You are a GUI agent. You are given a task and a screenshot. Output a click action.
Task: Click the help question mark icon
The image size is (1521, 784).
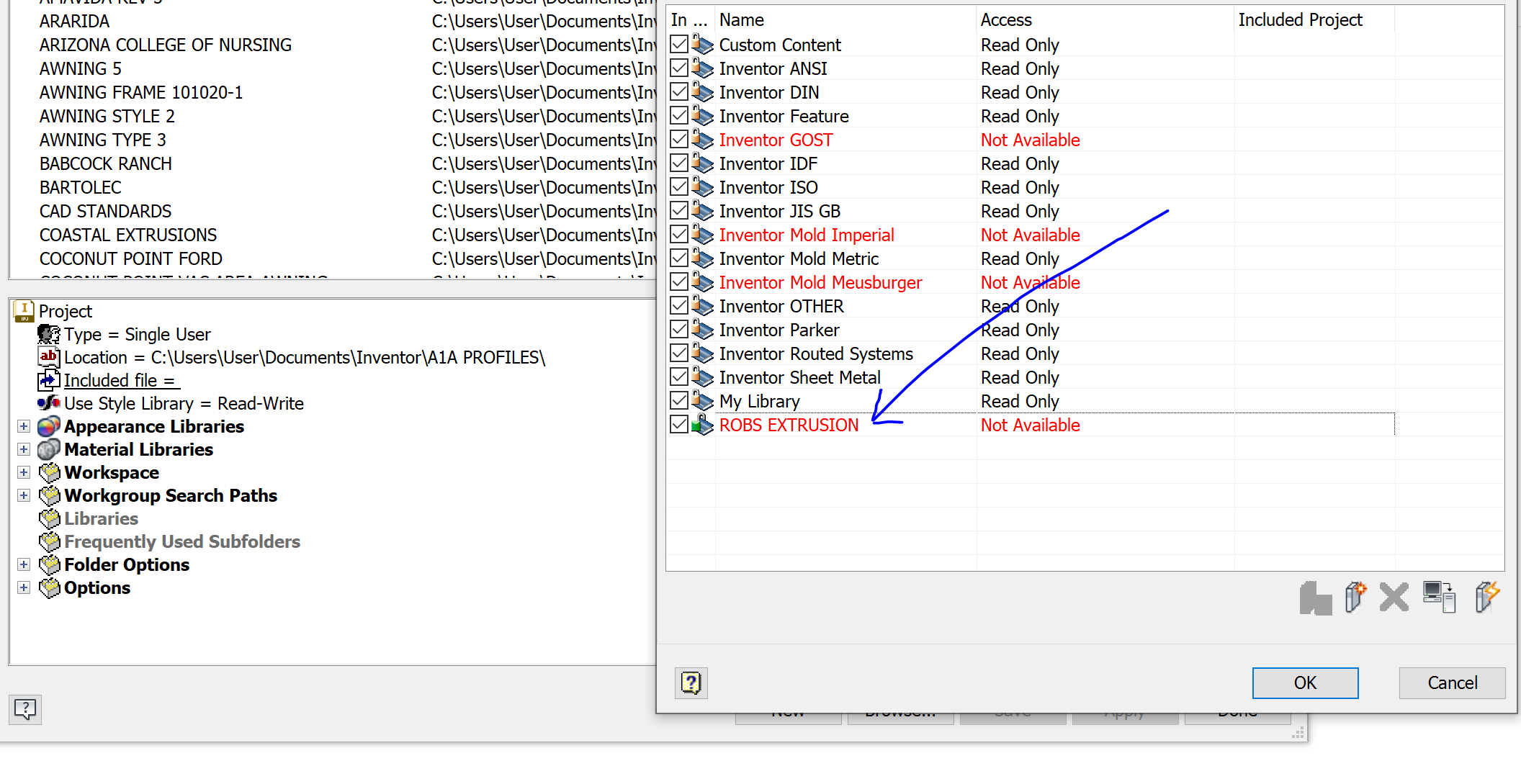pyautogui.click(x=691, y=682)
